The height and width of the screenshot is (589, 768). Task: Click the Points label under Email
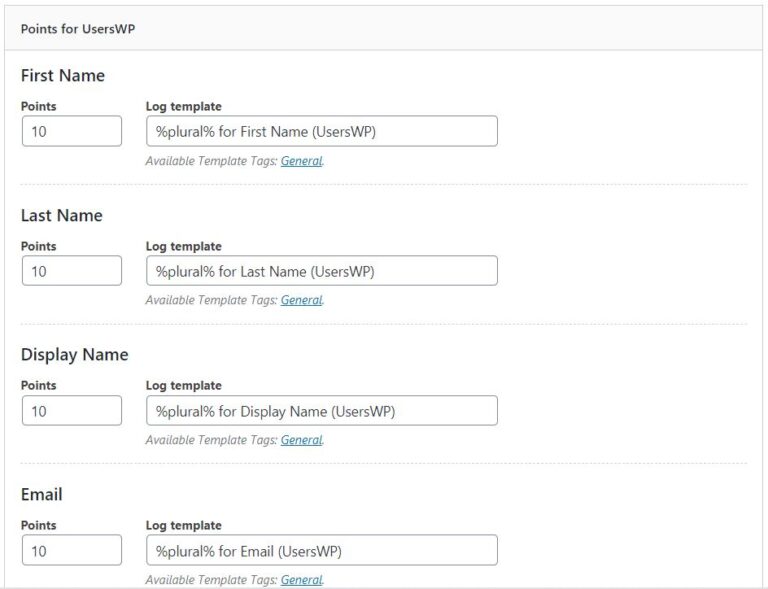coord(39,525)
